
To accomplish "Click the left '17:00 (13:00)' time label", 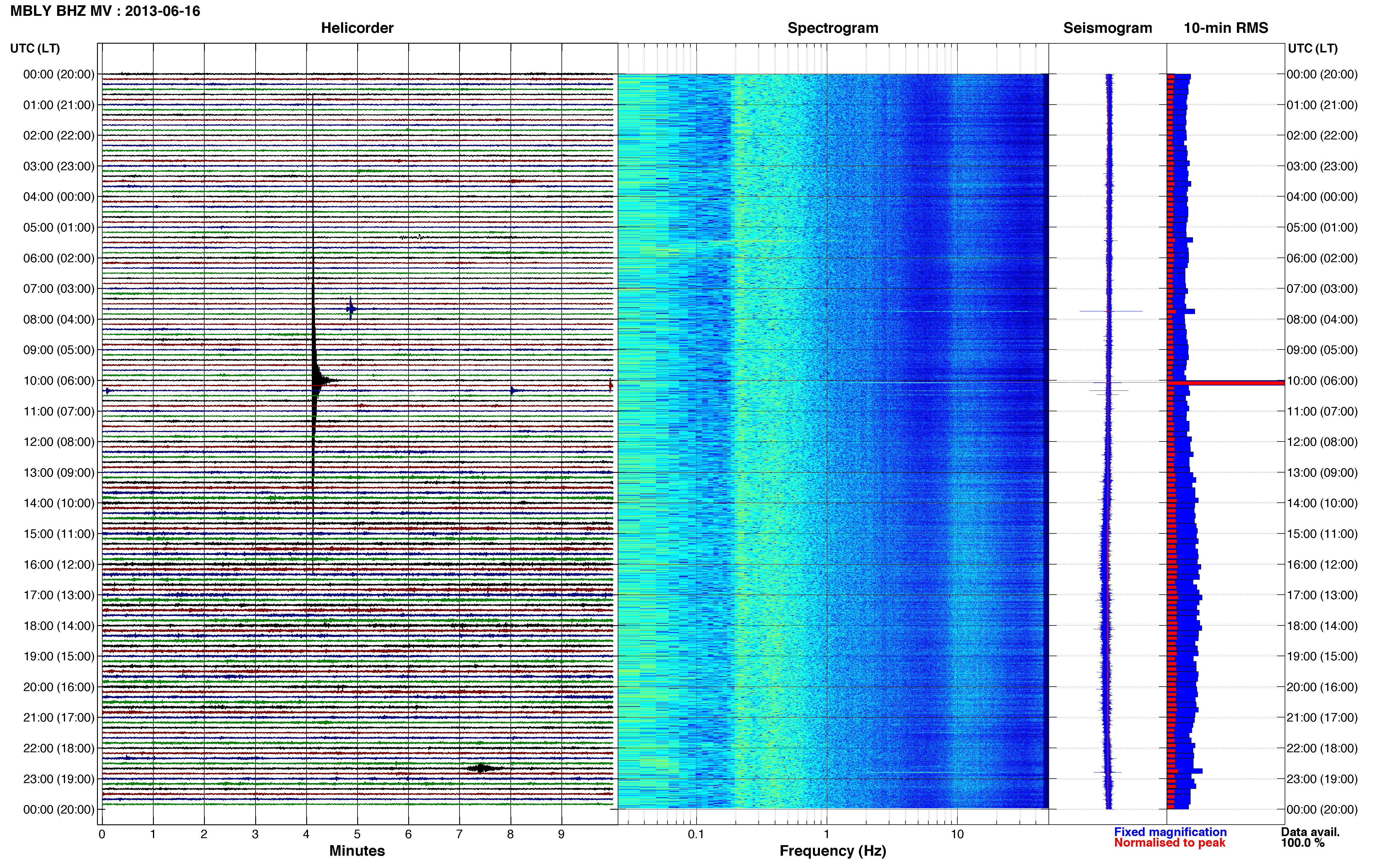I will tap(59, 595).
